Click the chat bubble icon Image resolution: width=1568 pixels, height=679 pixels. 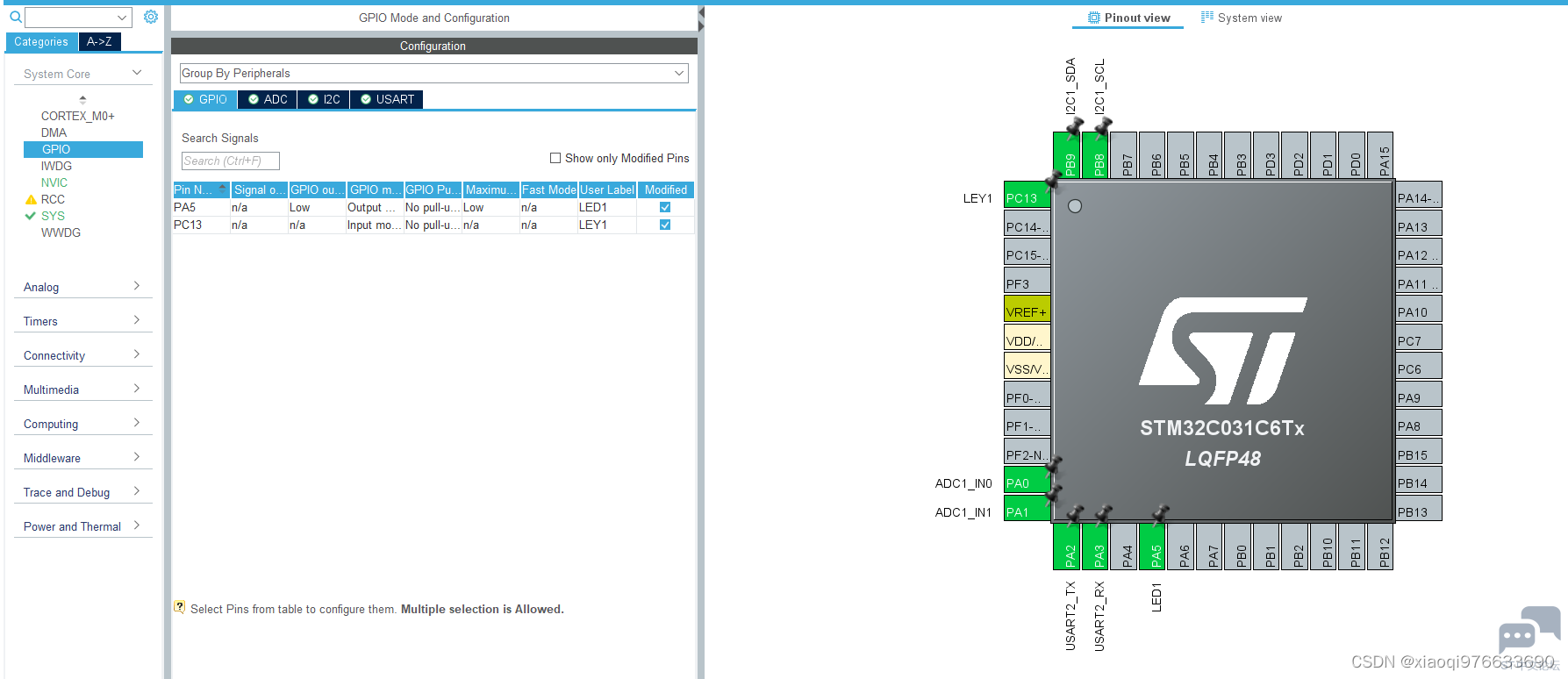point(1529,629)
